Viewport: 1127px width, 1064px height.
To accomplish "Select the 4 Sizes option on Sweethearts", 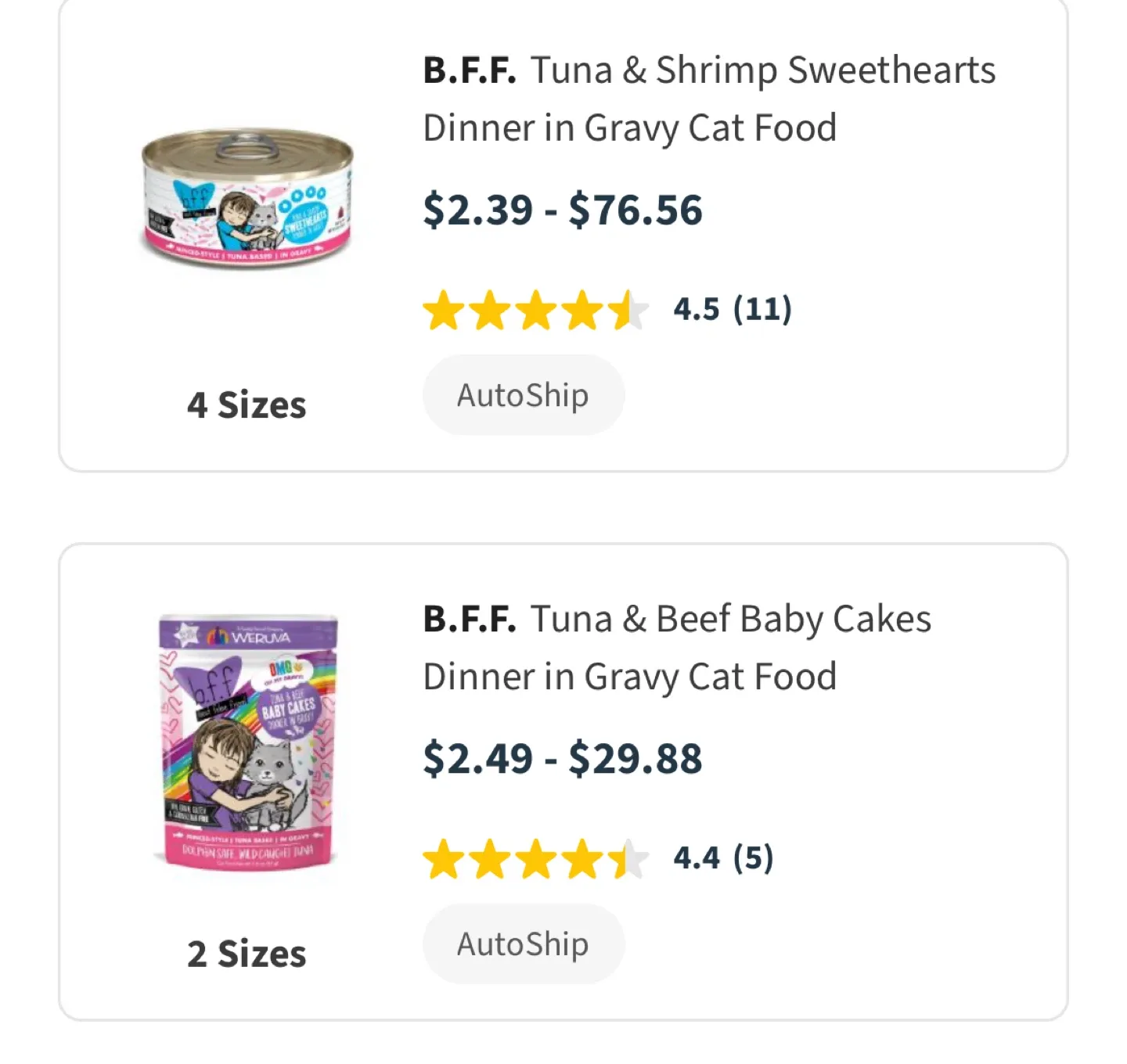I will point(245,404).
